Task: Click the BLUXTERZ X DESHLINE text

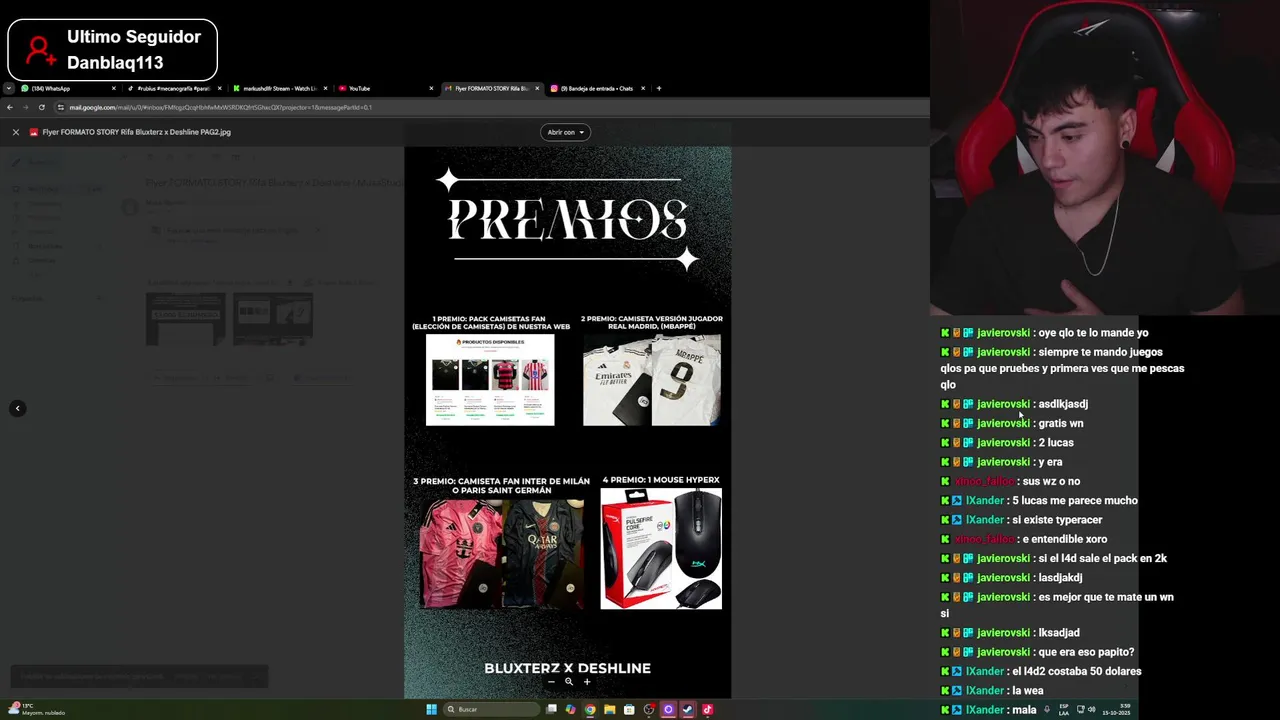Action: click(567, 668)
